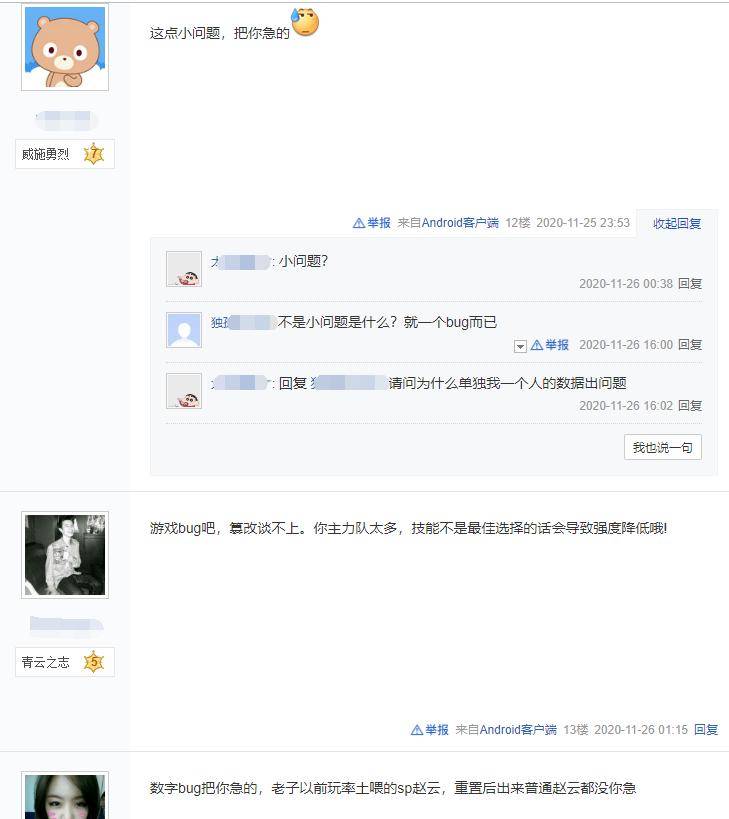729x819 pixels.
Task: Click the bear avatar of 12楼 poster
Action: (65, 47)
